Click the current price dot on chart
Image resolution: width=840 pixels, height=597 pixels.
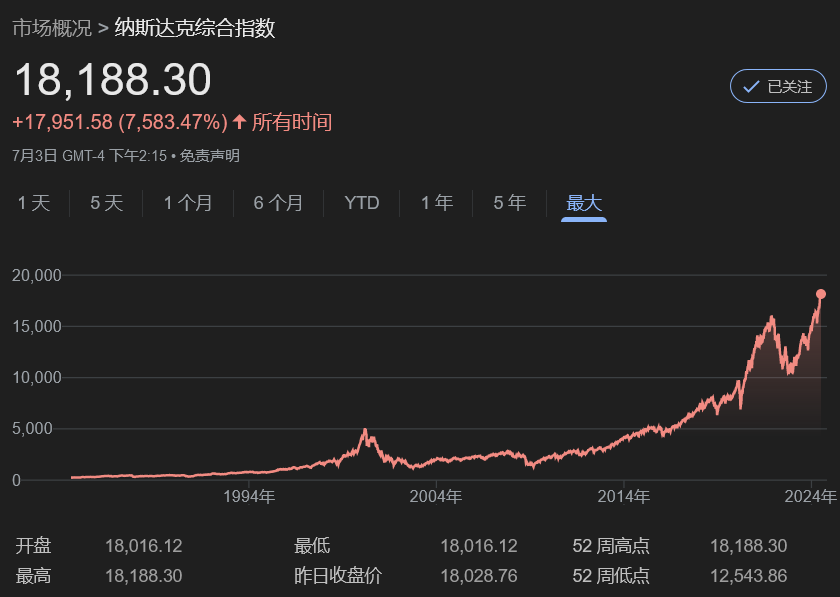821,294
